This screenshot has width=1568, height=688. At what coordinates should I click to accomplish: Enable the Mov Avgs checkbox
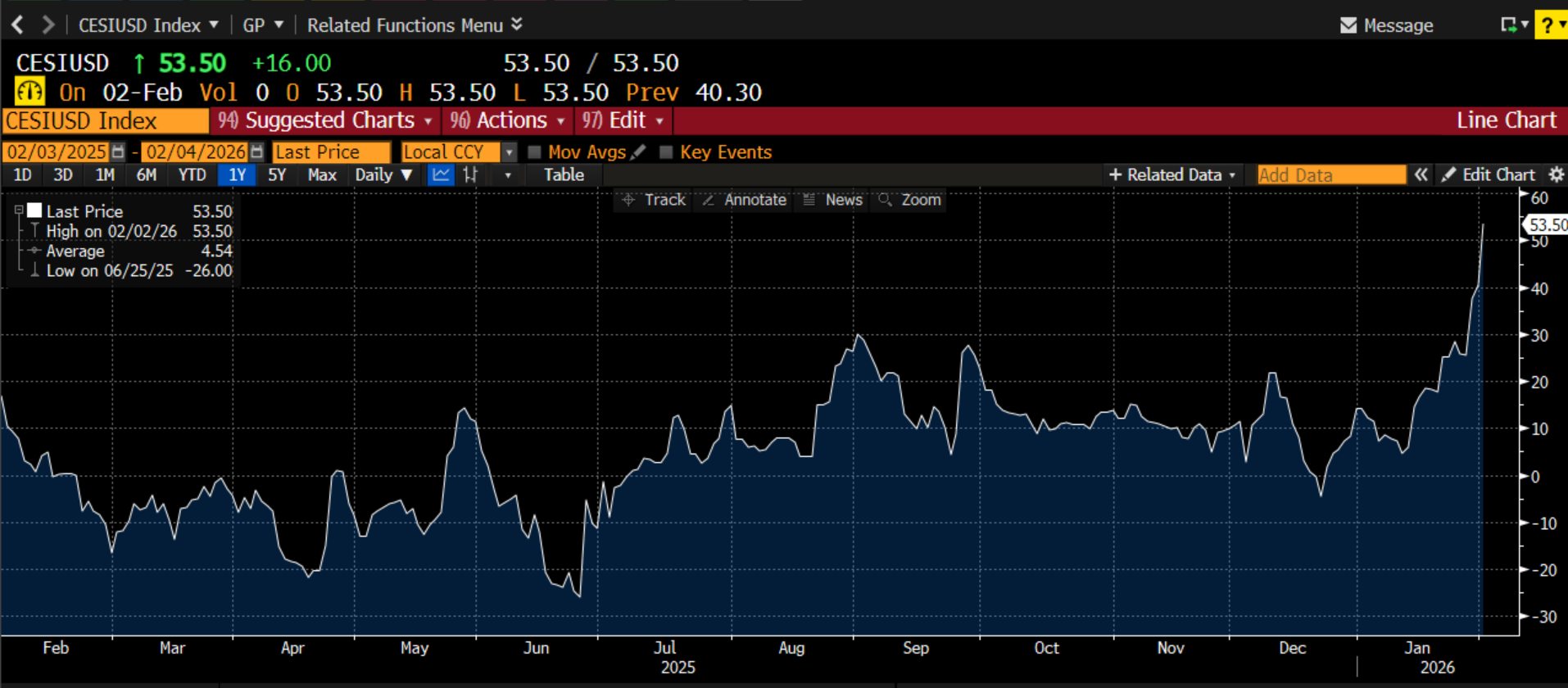pyautogui.click(x=534, y=152)
